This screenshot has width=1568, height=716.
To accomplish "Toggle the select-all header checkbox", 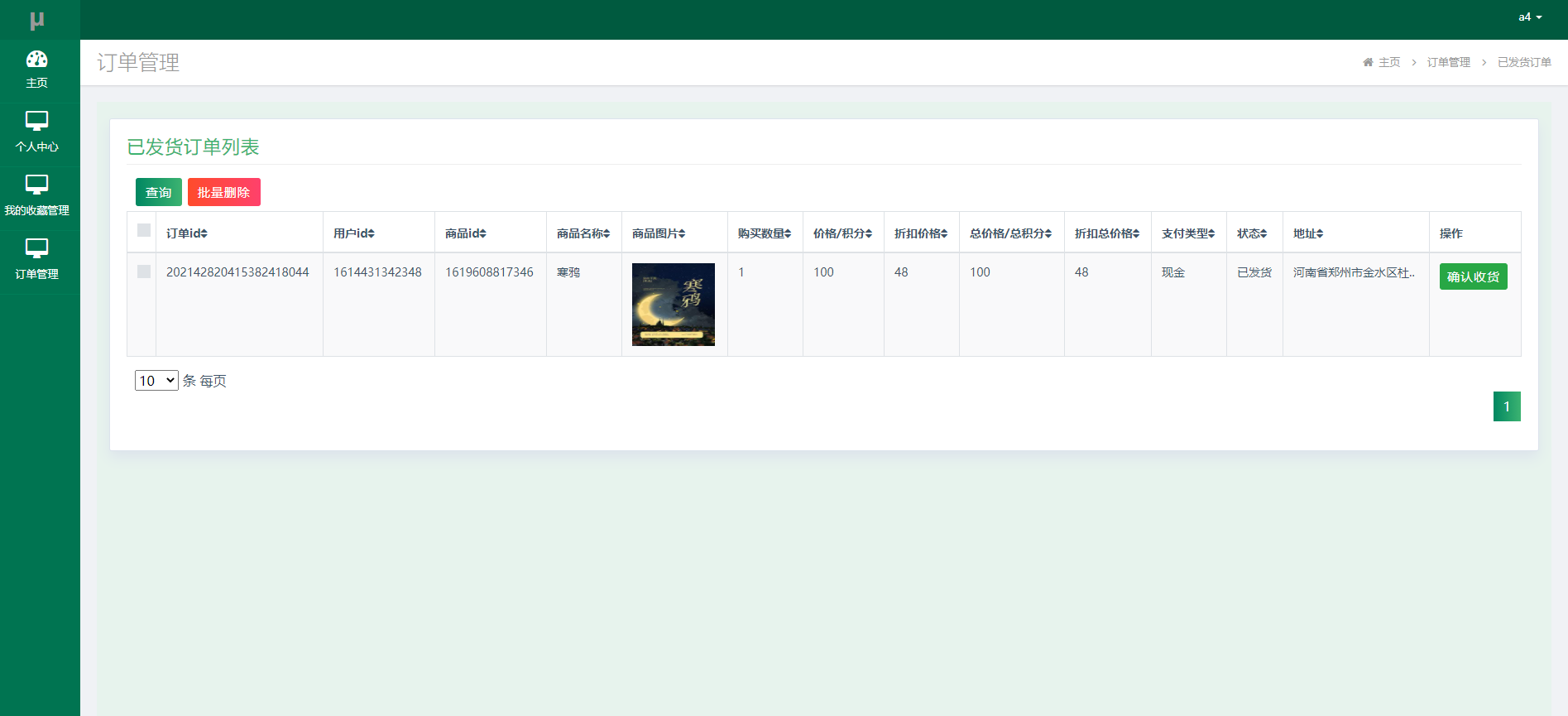I will point(144,230).
